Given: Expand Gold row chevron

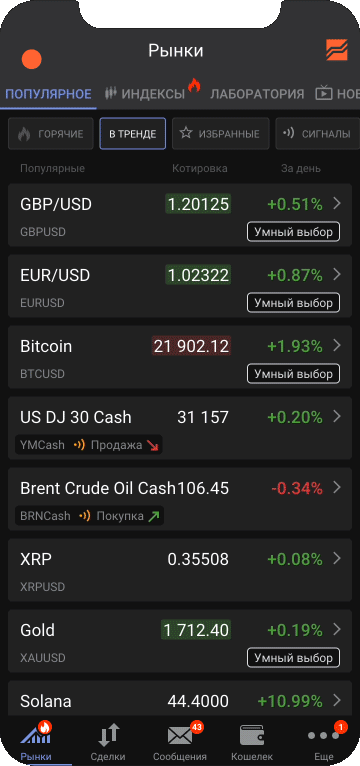Looking at the screenshot, I should click(x=336, y=630).
